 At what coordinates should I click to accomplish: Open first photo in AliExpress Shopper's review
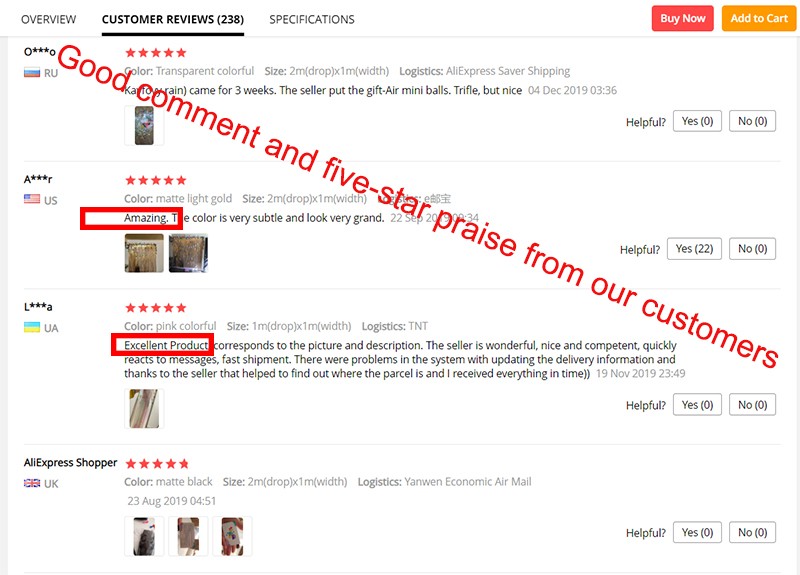tap(144, 536)
